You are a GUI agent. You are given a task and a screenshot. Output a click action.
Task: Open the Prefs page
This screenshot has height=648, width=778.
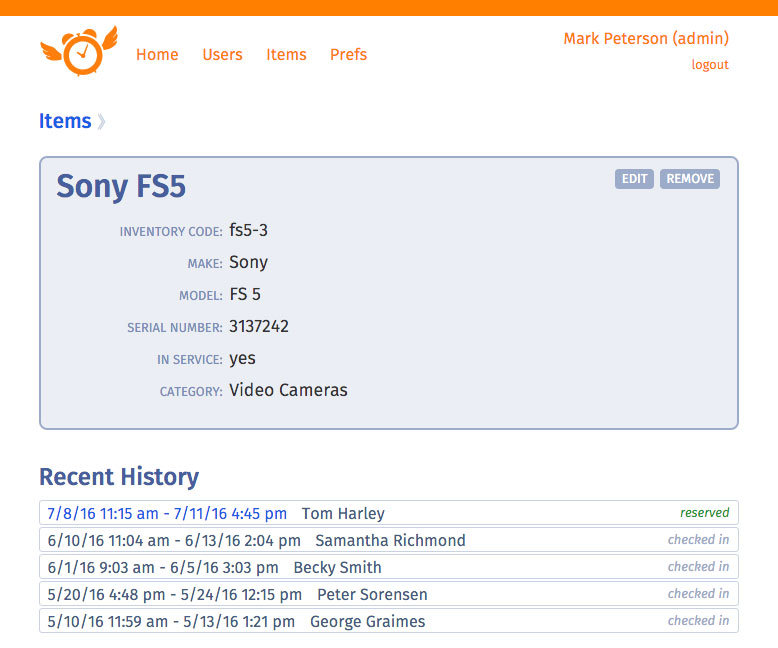pos(348,55)
